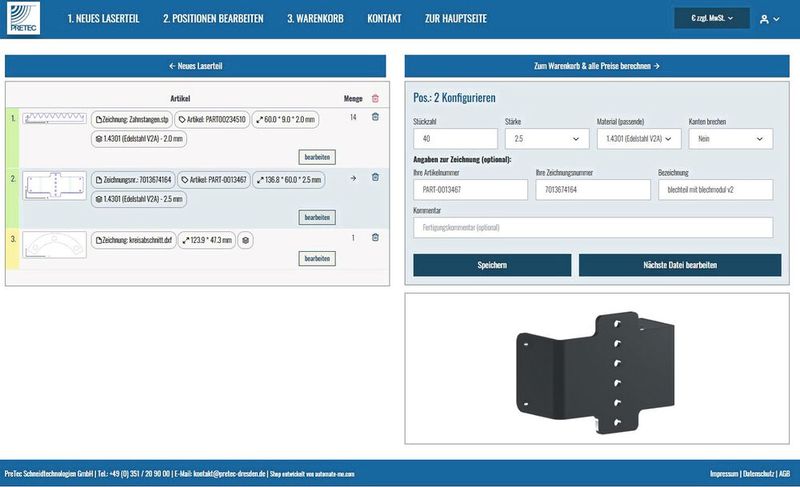Click the 136.8 * 60.0 * 2.5 mm tag
This screenshot has height=487, width=800.
(x=289, y=180)
